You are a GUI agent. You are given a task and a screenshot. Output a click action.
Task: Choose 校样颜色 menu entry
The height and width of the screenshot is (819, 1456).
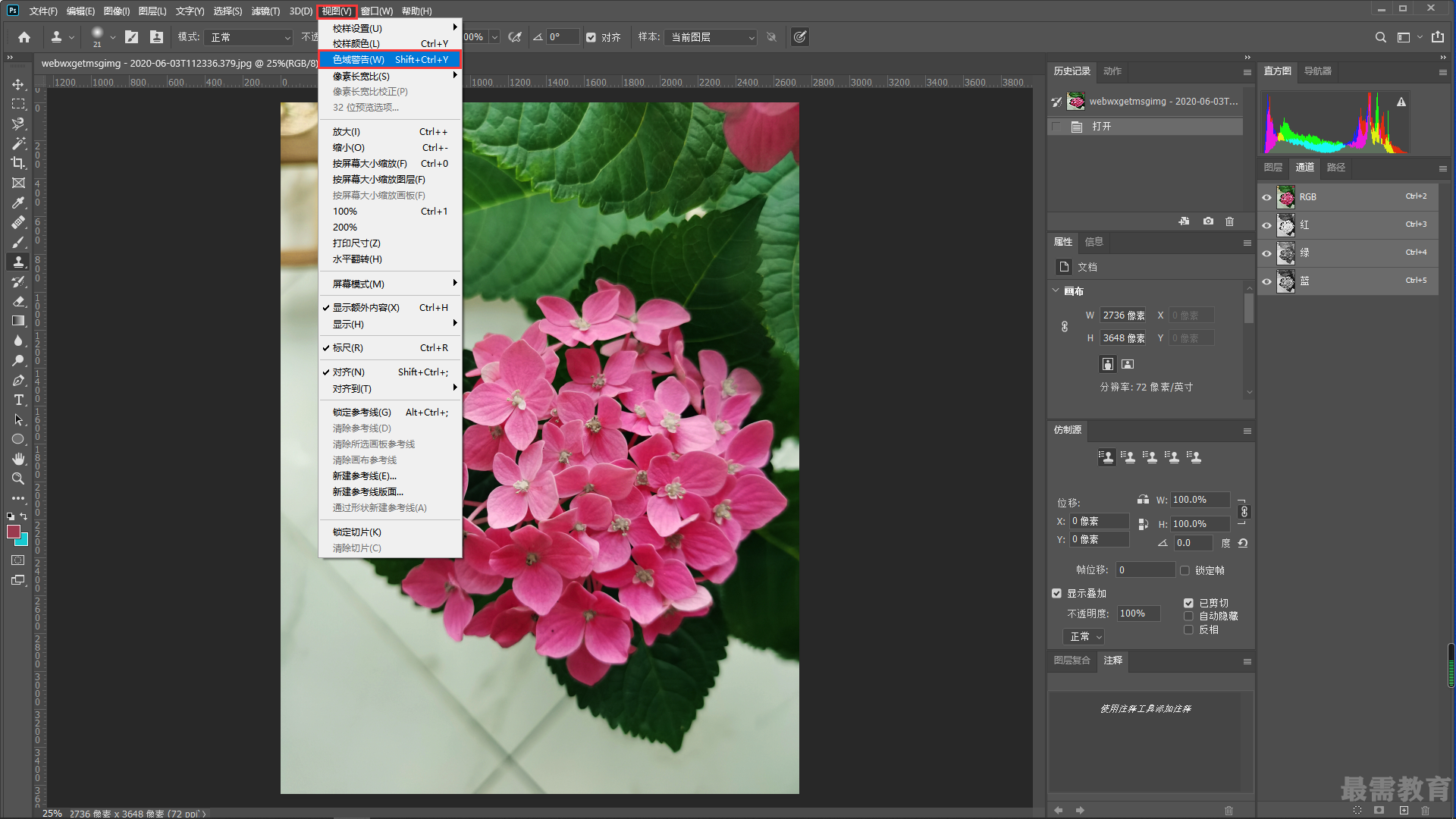coord(390,43)
